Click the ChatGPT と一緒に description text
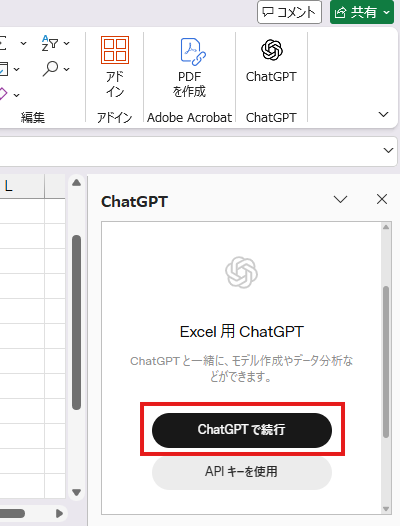 coord(242,369)
